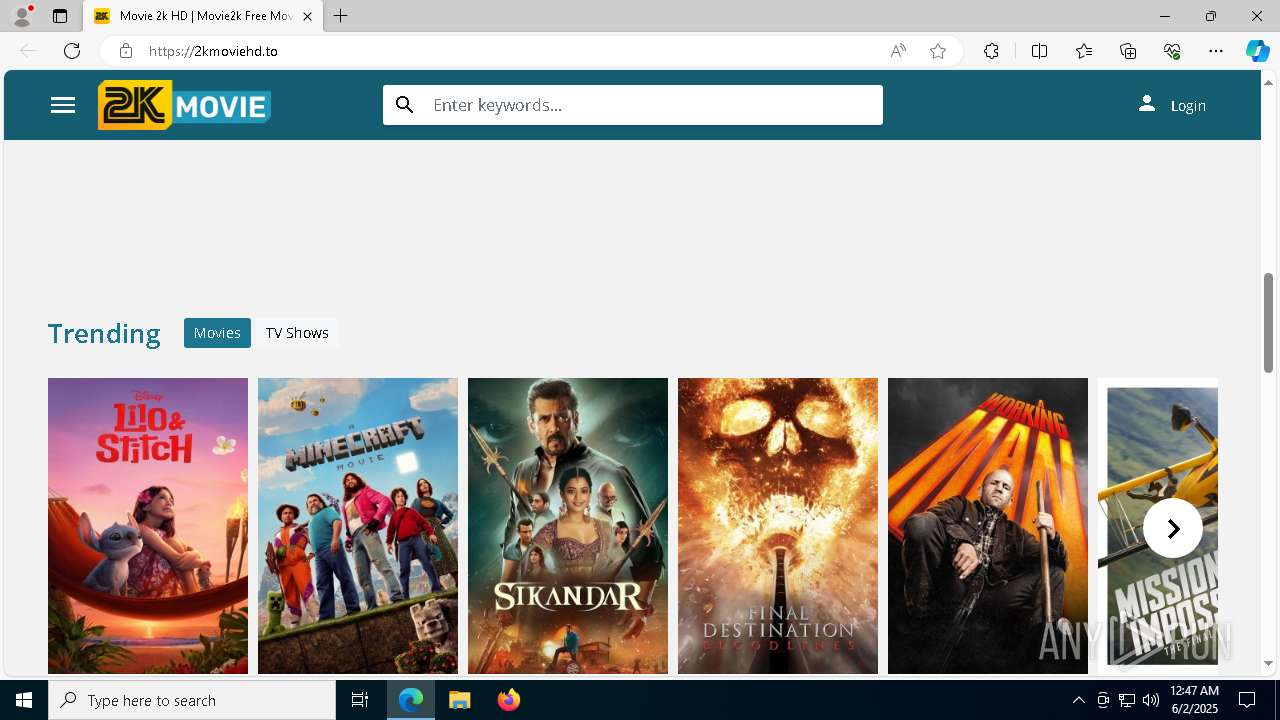The height and width of the screenshot is (720, 1280).
Task: Click scrollbar down arrow
Action: [x=1269, y=663]
